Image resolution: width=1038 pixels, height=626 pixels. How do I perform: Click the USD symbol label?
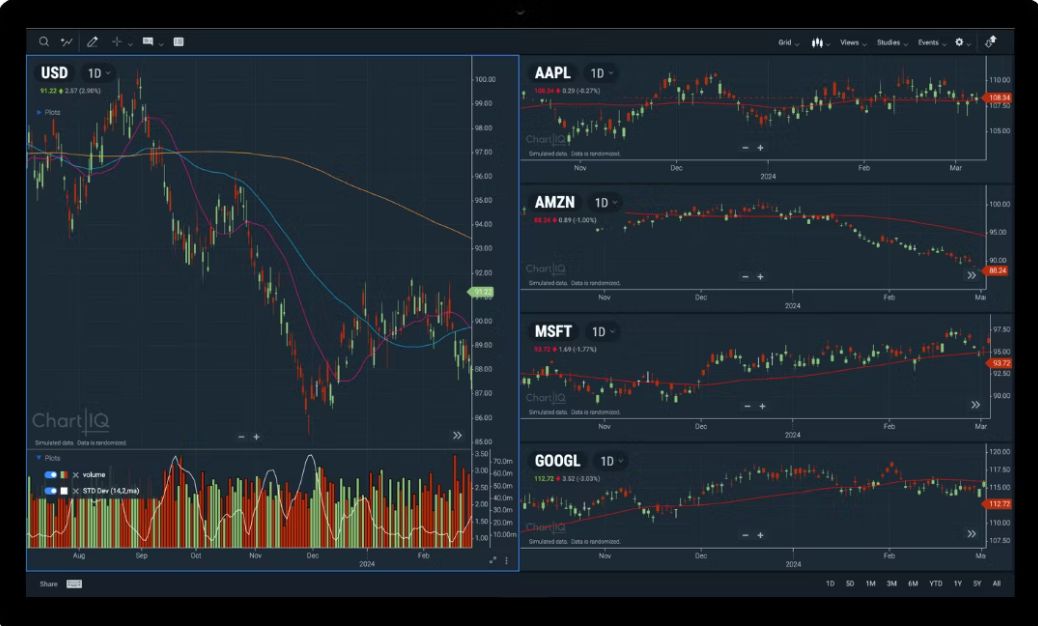pos(54,73)
